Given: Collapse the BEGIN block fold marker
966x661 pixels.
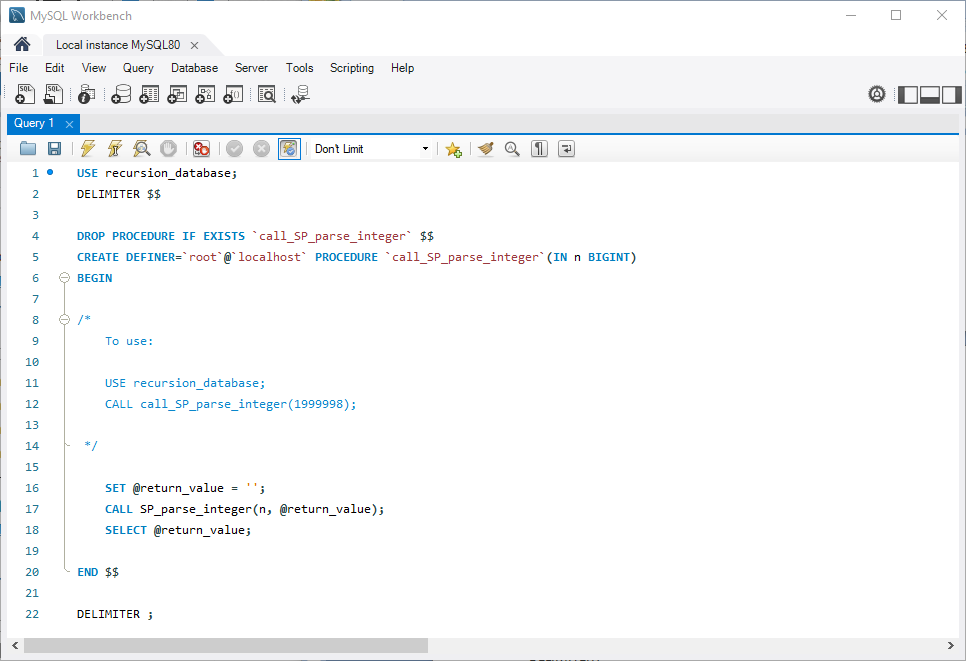Looking at the screenshot, I should tap(64, 278).
